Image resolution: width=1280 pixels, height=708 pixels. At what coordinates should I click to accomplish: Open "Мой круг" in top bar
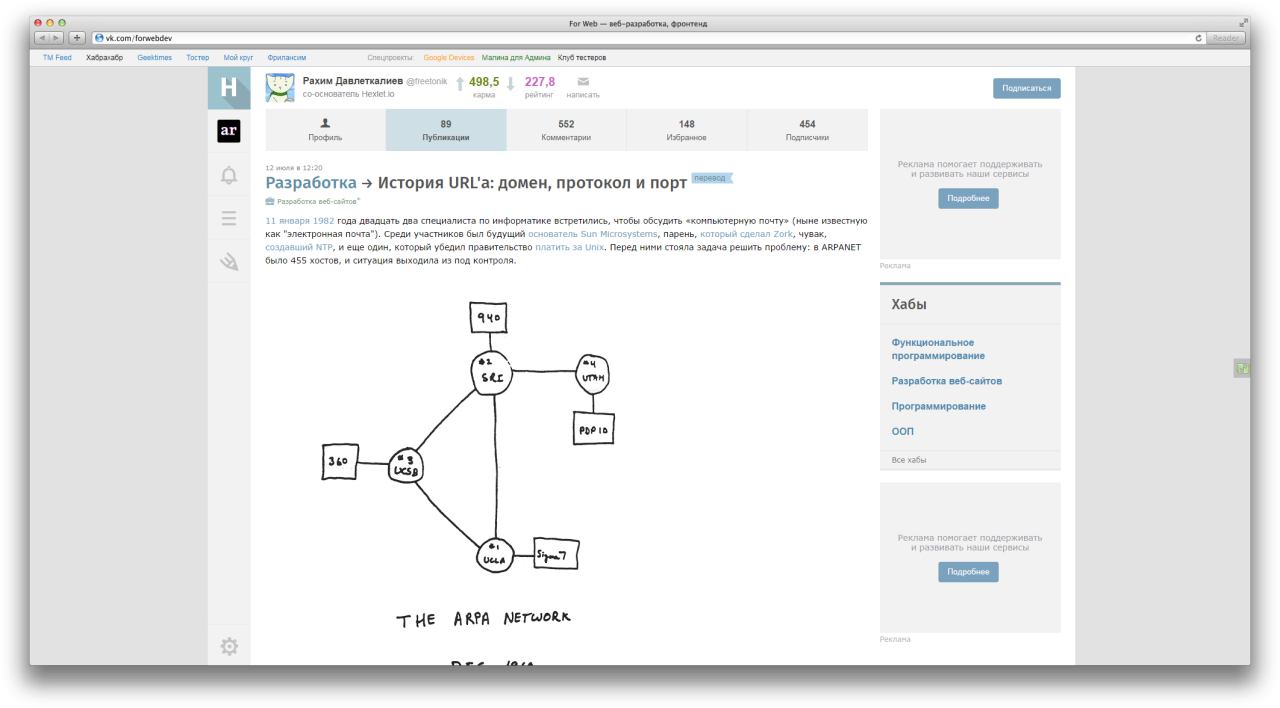[x=239, y=58]
